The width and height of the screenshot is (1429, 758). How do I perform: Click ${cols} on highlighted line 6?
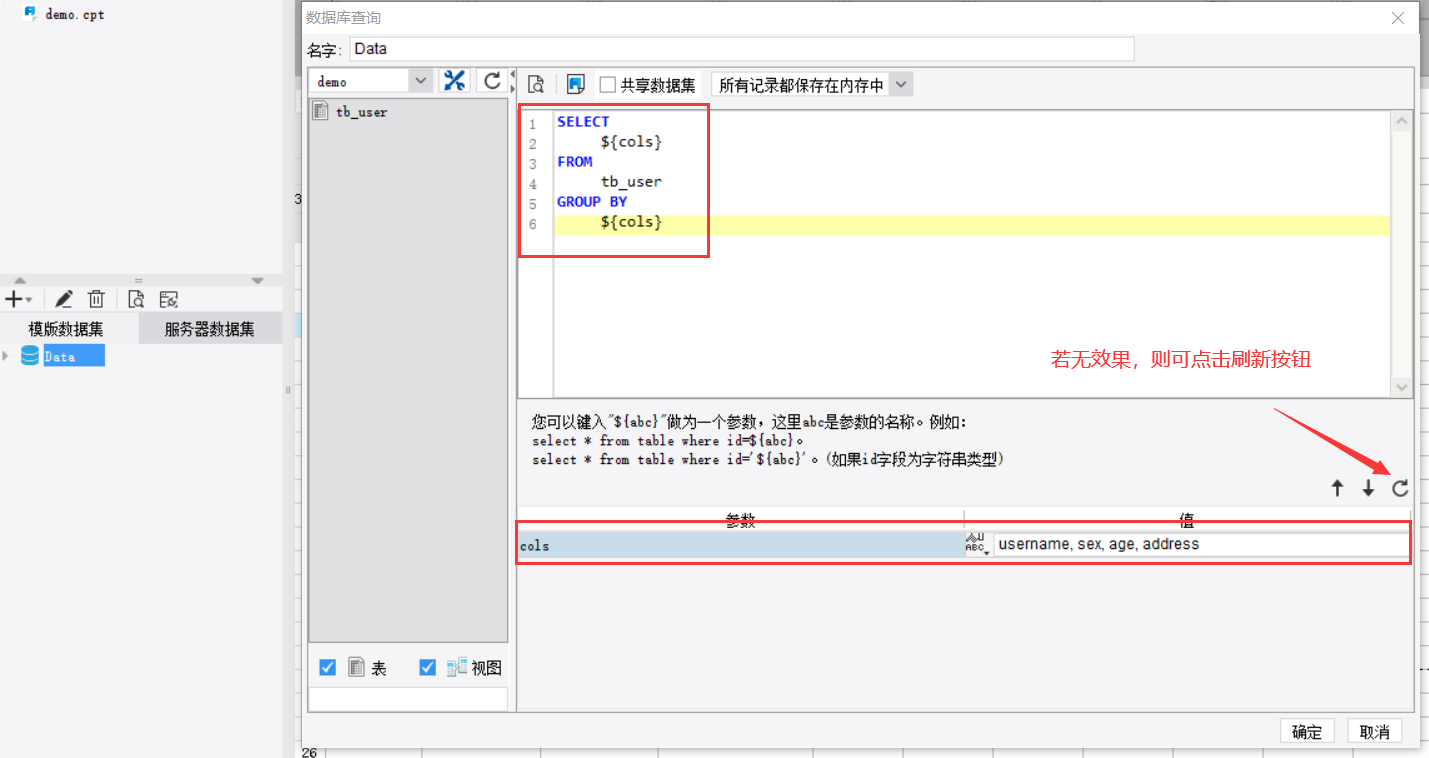coord(631,222)
